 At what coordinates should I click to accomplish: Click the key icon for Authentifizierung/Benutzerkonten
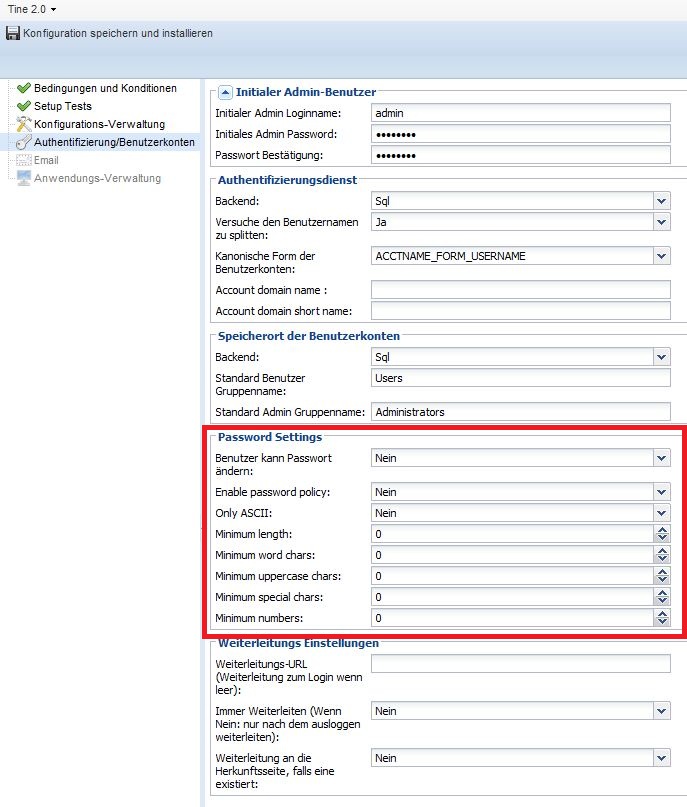click(x=25, y=142)
